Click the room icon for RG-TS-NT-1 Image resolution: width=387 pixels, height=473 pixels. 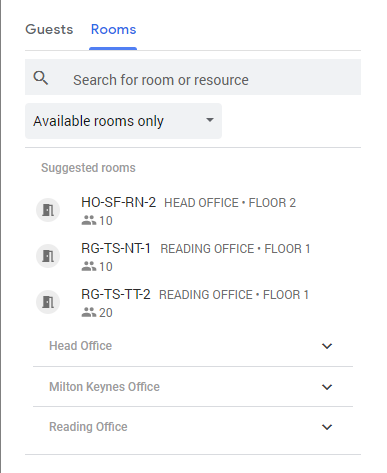pos(48,256)
